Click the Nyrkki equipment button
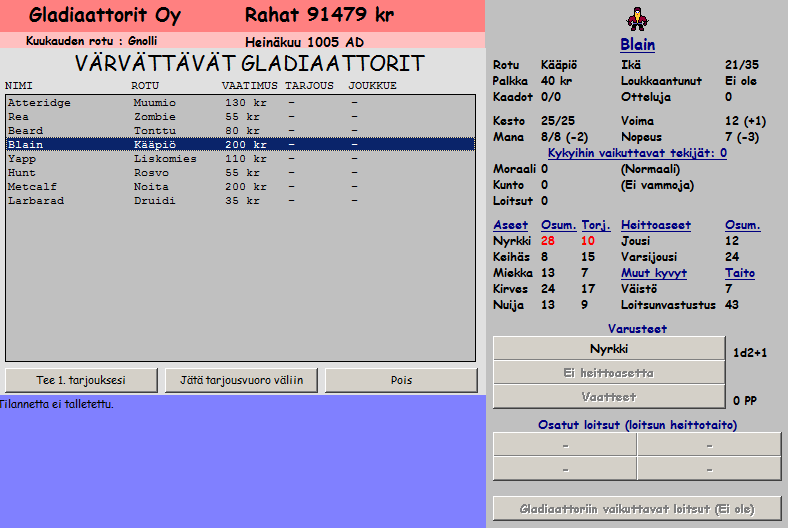 [608, 349]
